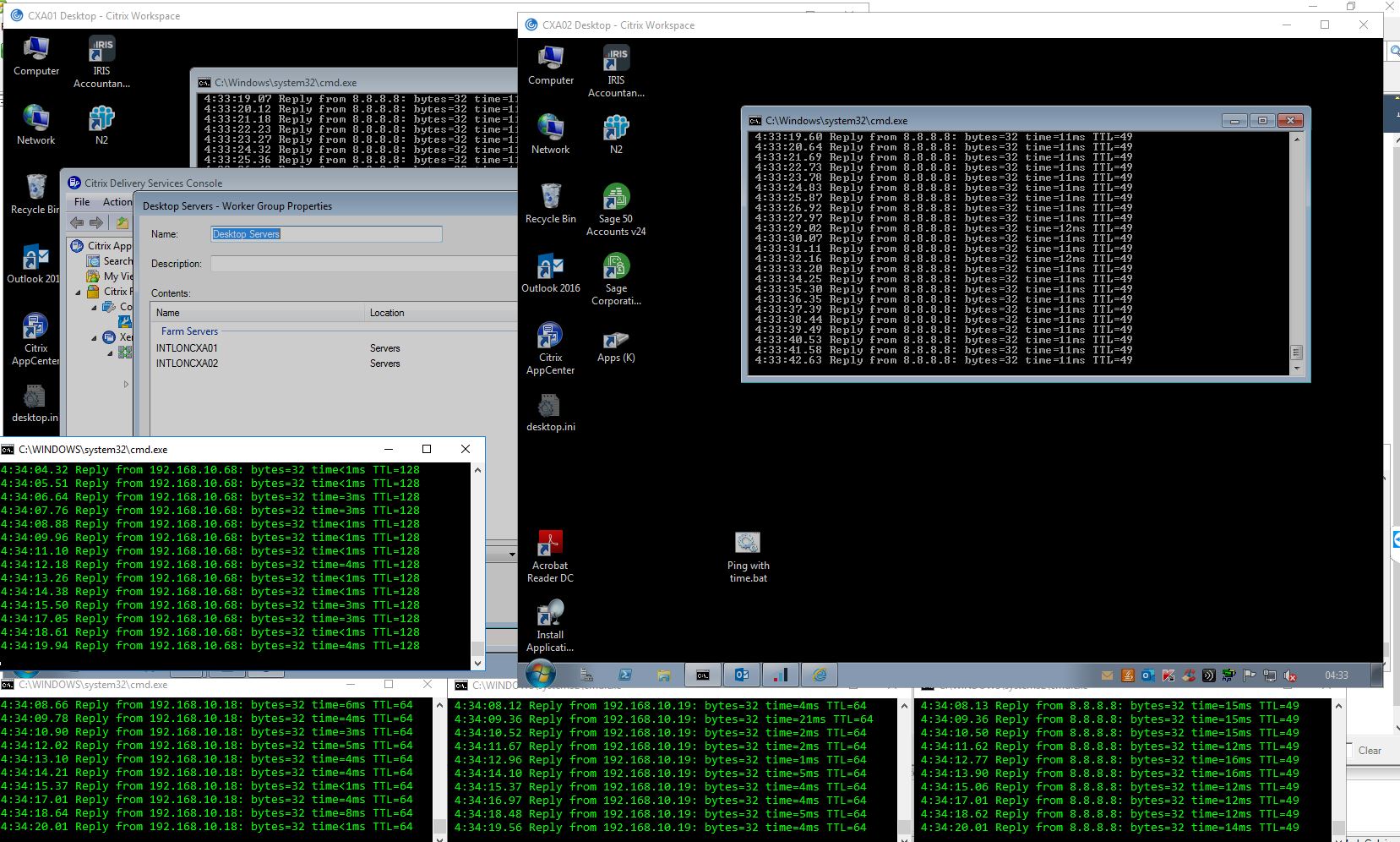Viewport: 1400px width, 842px height.
Task: Collapse the XenApp tree node
Action: tap(95, 337)
